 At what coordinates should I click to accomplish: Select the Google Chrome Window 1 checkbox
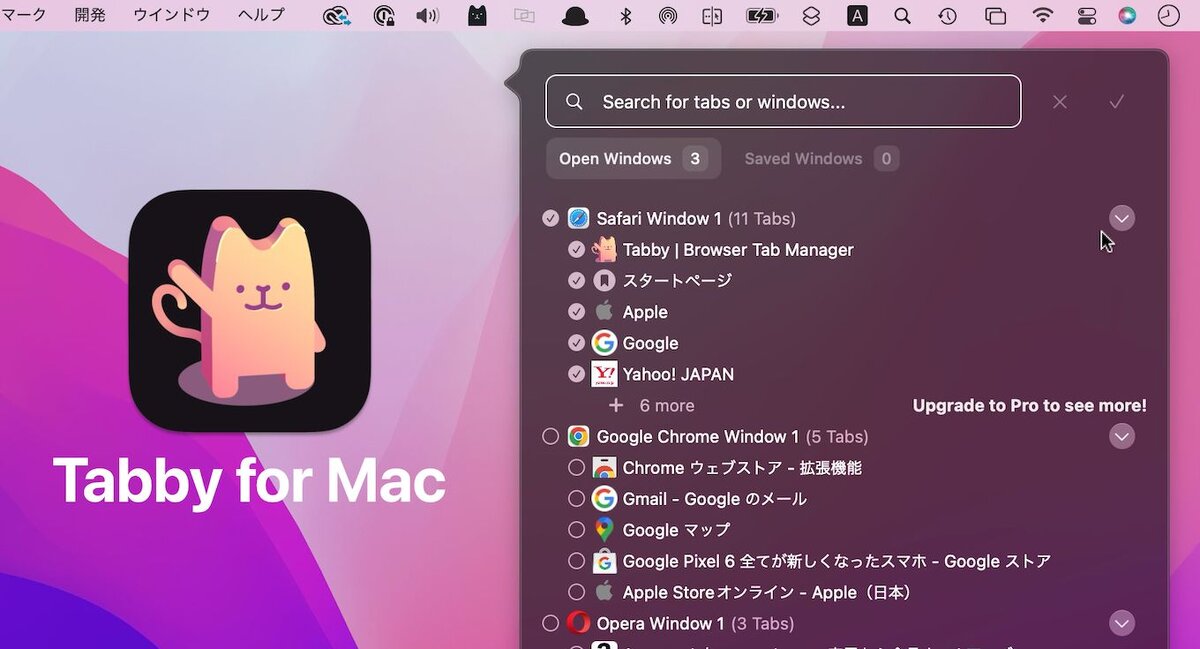click(x=550, y=436)
